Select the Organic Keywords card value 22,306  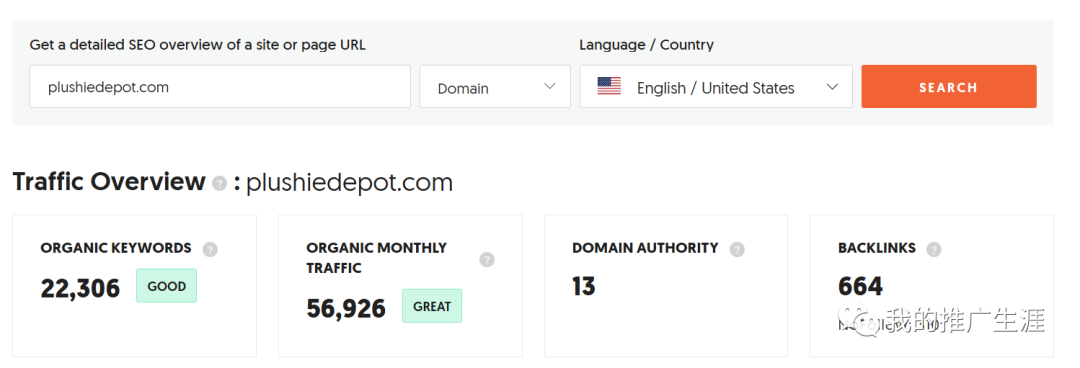pos(81,288)
